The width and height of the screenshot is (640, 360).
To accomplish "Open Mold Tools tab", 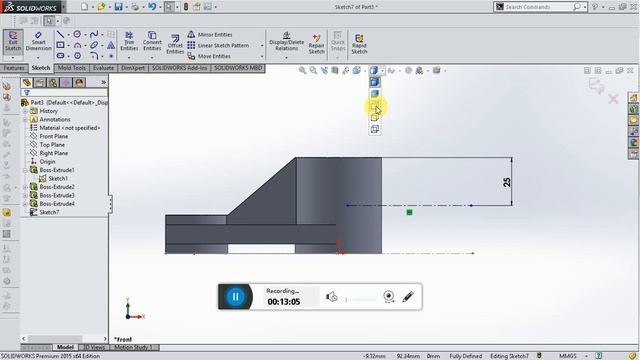I will pyautogui.click(x=71, y=68).
